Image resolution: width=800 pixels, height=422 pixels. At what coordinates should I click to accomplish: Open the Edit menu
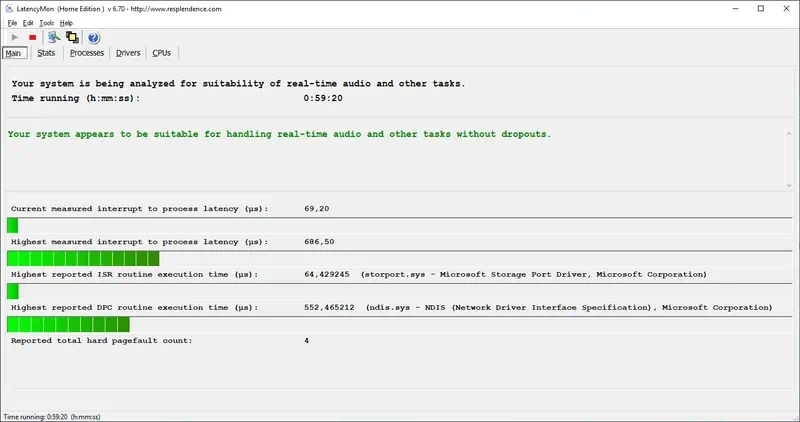click(x=28, y=23)
